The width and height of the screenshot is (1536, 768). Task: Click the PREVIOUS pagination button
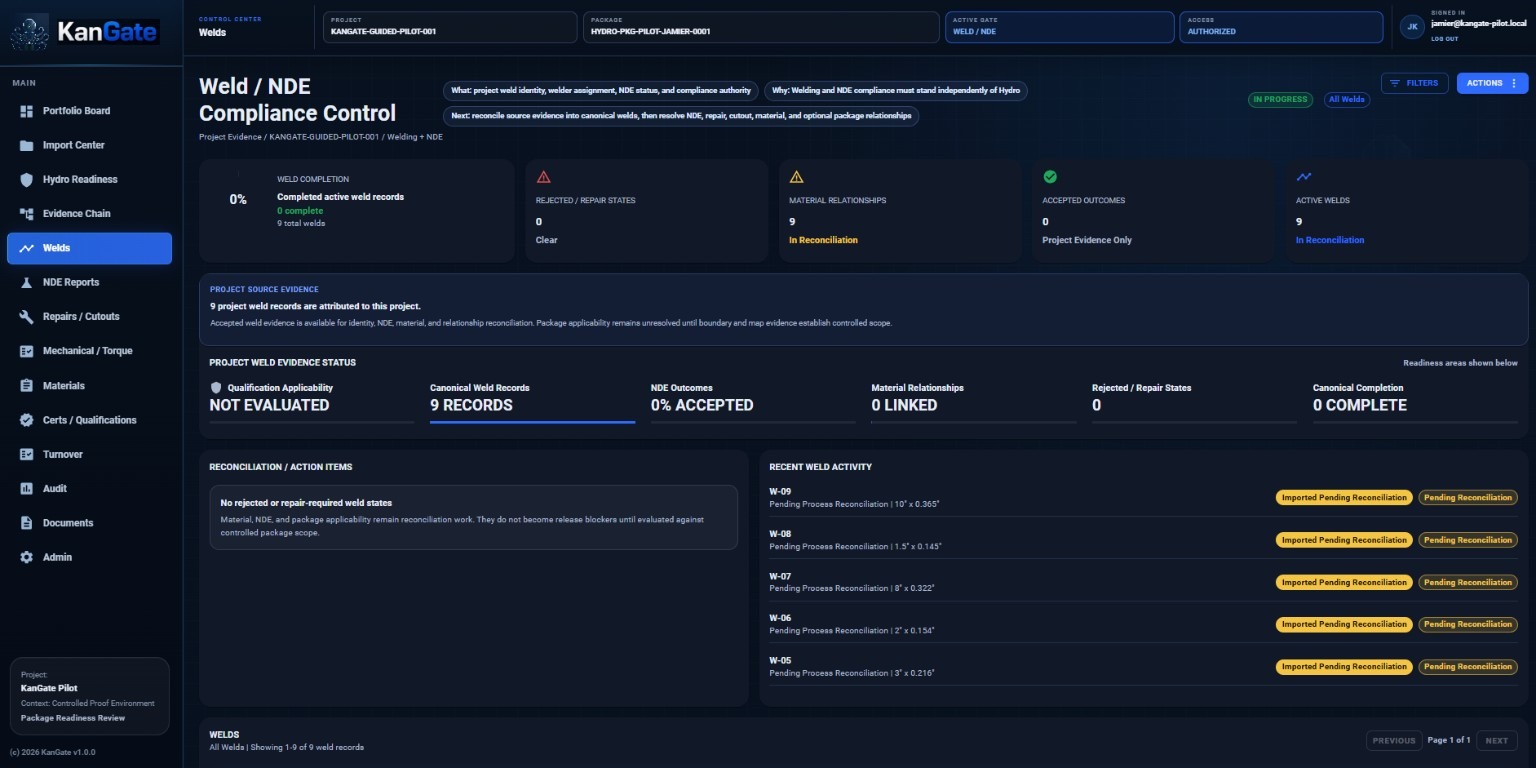click(1394, 741)
